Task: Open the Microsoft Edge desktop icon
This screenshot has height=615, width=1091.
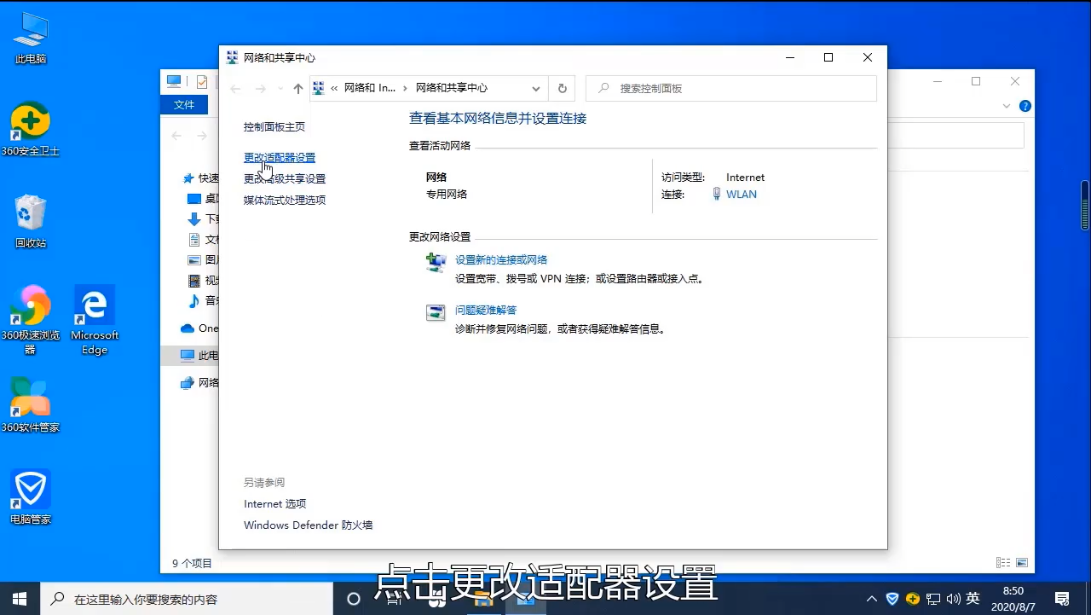Action: click(95, 320)
